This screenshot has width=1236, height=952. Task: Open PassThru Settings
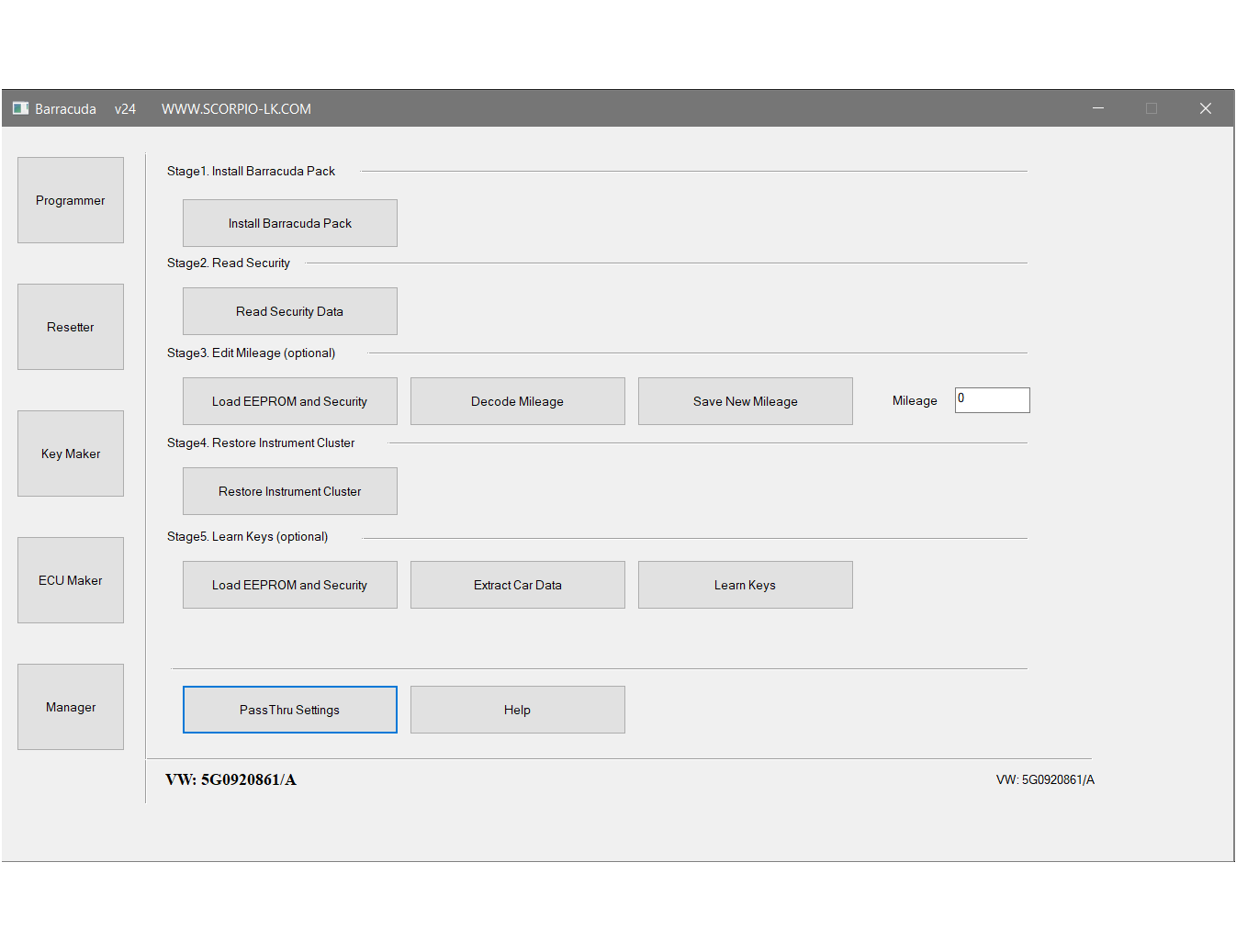tap(290, 710)
